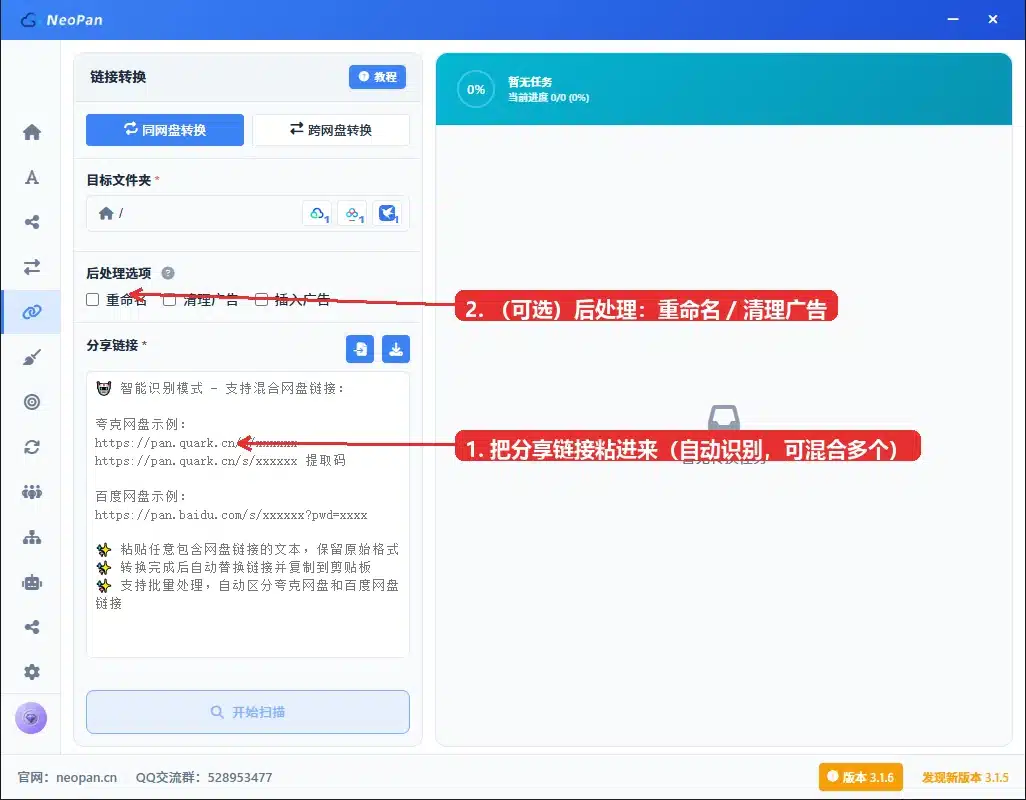The height and width of the screenshot is (800, 1026).
Task: Open the group users sidebar icon
Action: pos(31,492)
